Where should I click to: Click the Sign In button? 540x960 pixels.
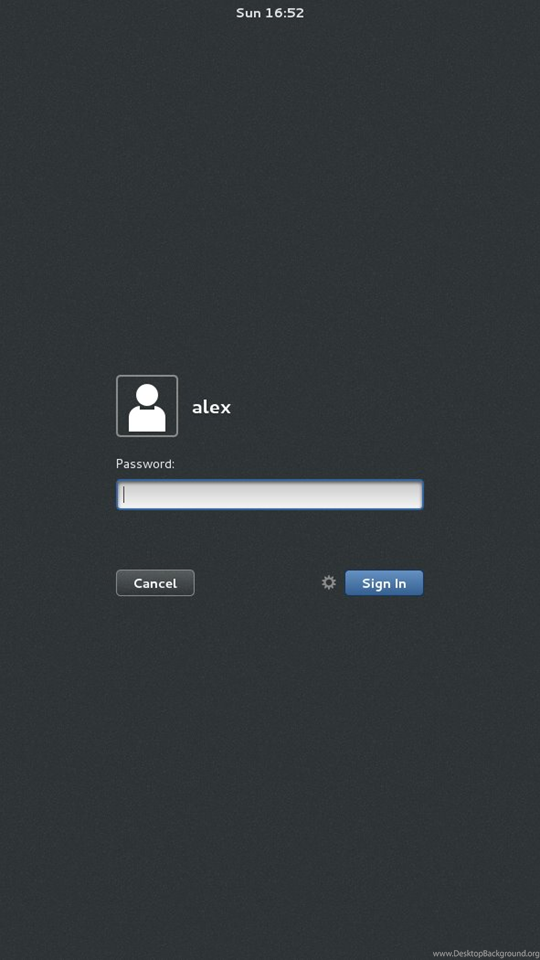coord(384,583)
